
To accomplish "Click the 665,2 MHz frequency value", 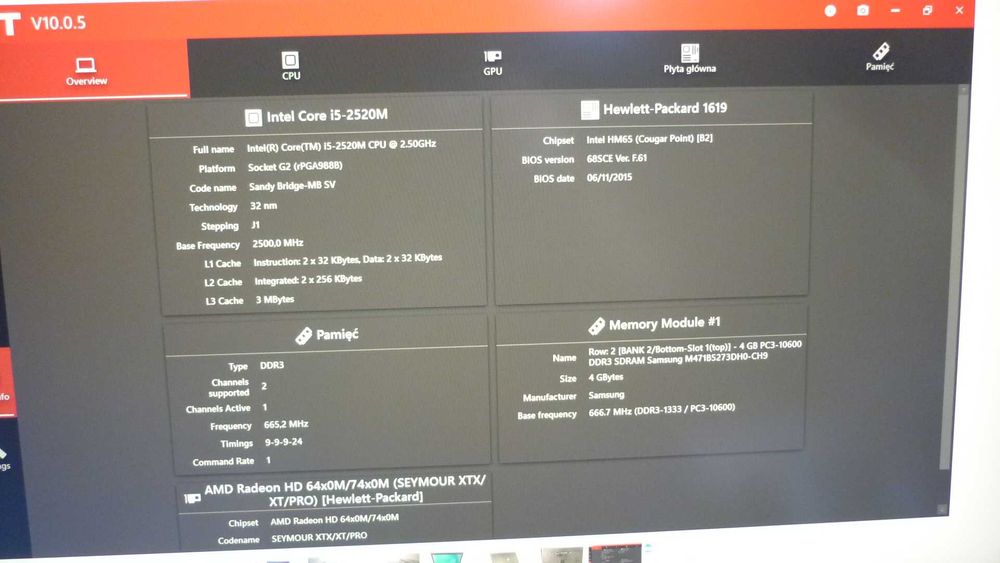I will point(286,424).
